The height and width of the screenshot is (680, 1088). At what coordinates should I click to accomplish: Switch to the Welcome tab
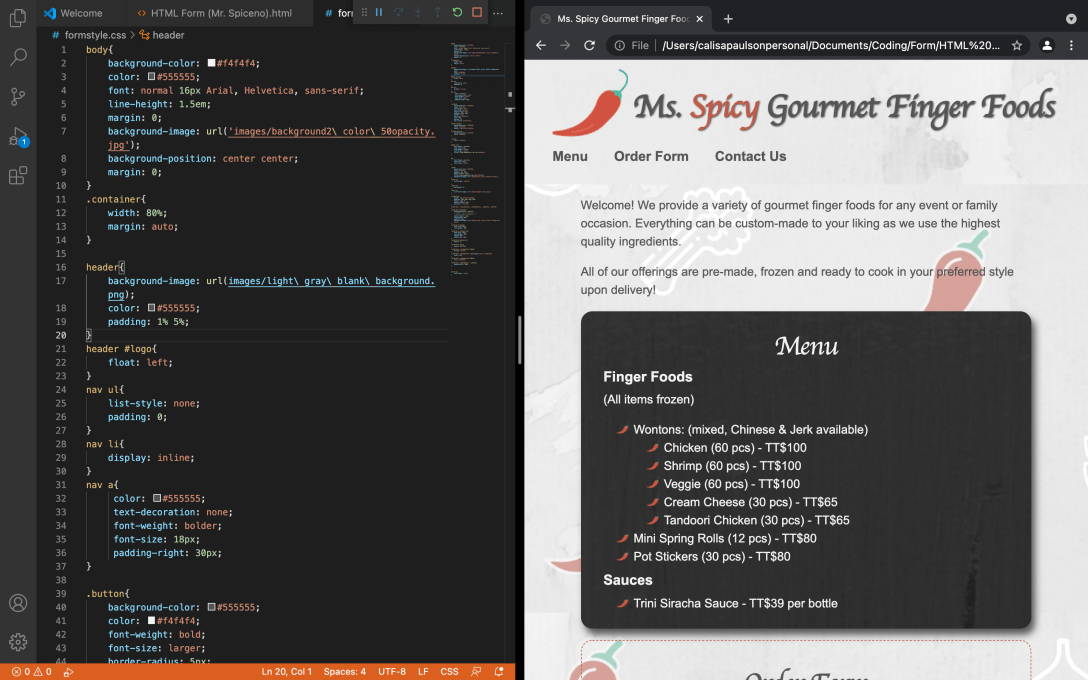[x=81, y=14]
